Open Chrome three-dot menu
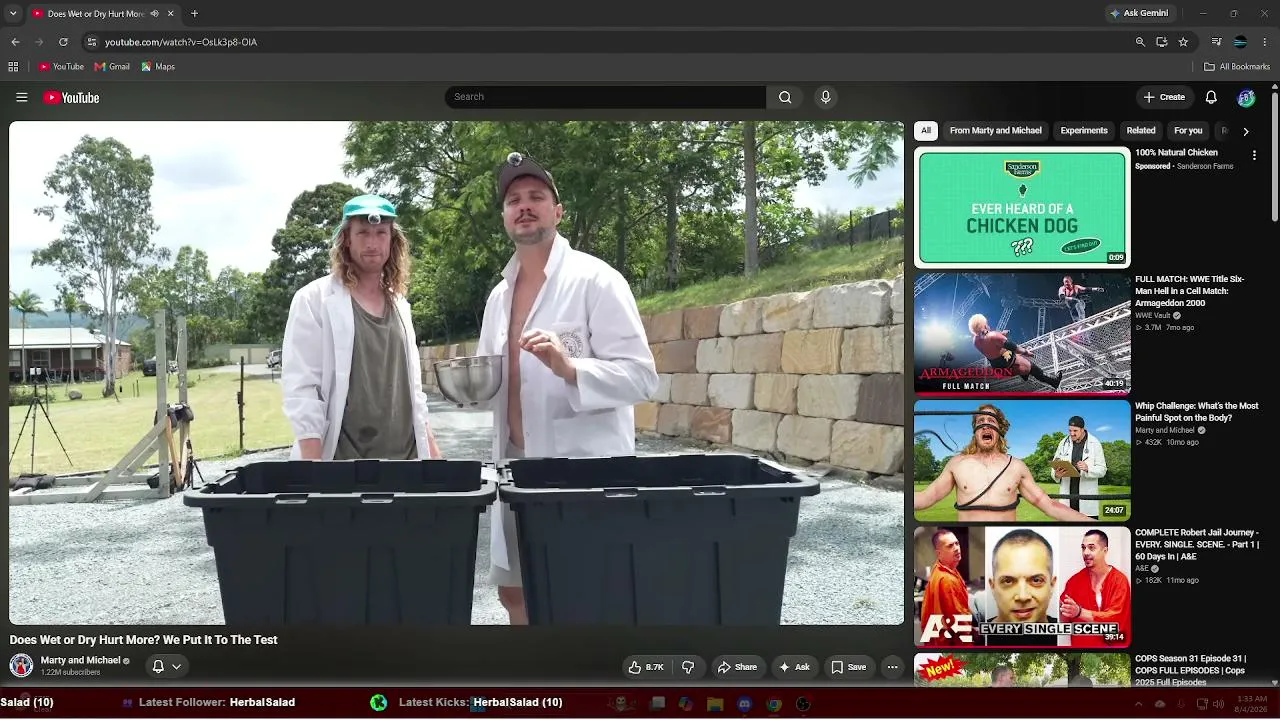1280x720 pixels. (x=1265, y=42)
